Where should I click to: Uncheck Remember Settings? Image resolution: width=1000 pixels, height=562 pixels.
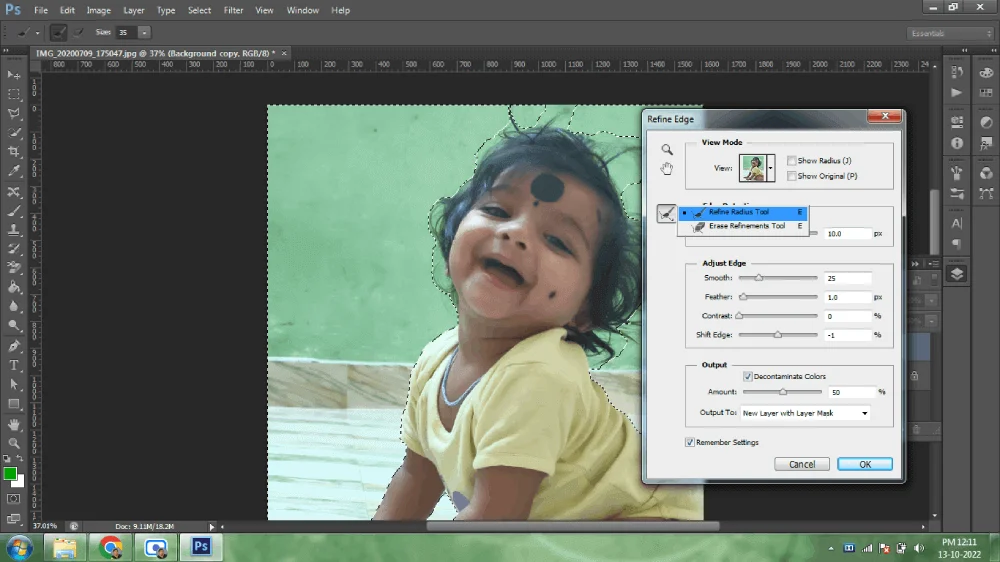689,442
